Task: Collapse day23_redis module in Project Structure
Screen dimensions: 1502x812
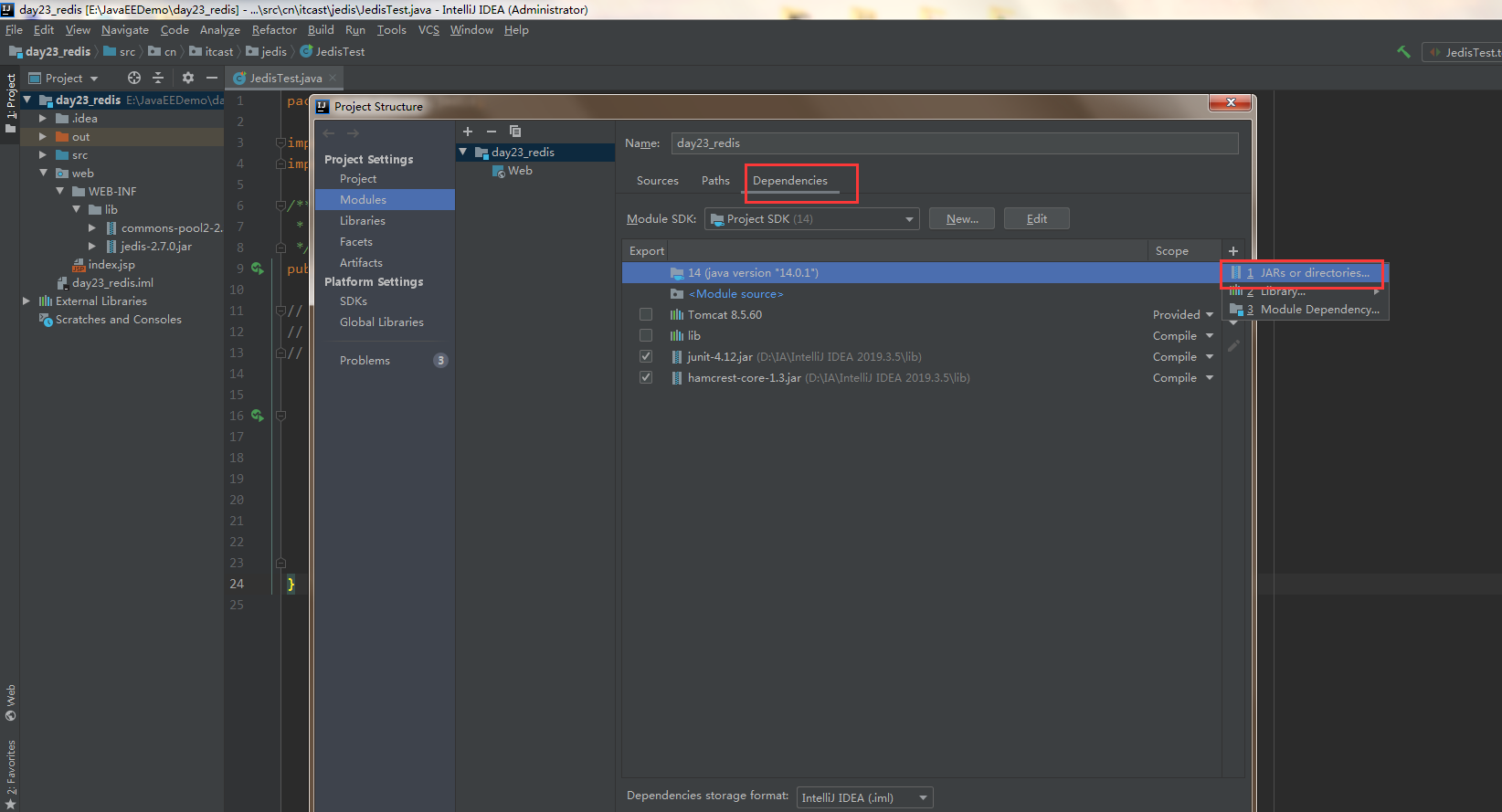Action: coord(463,153)
